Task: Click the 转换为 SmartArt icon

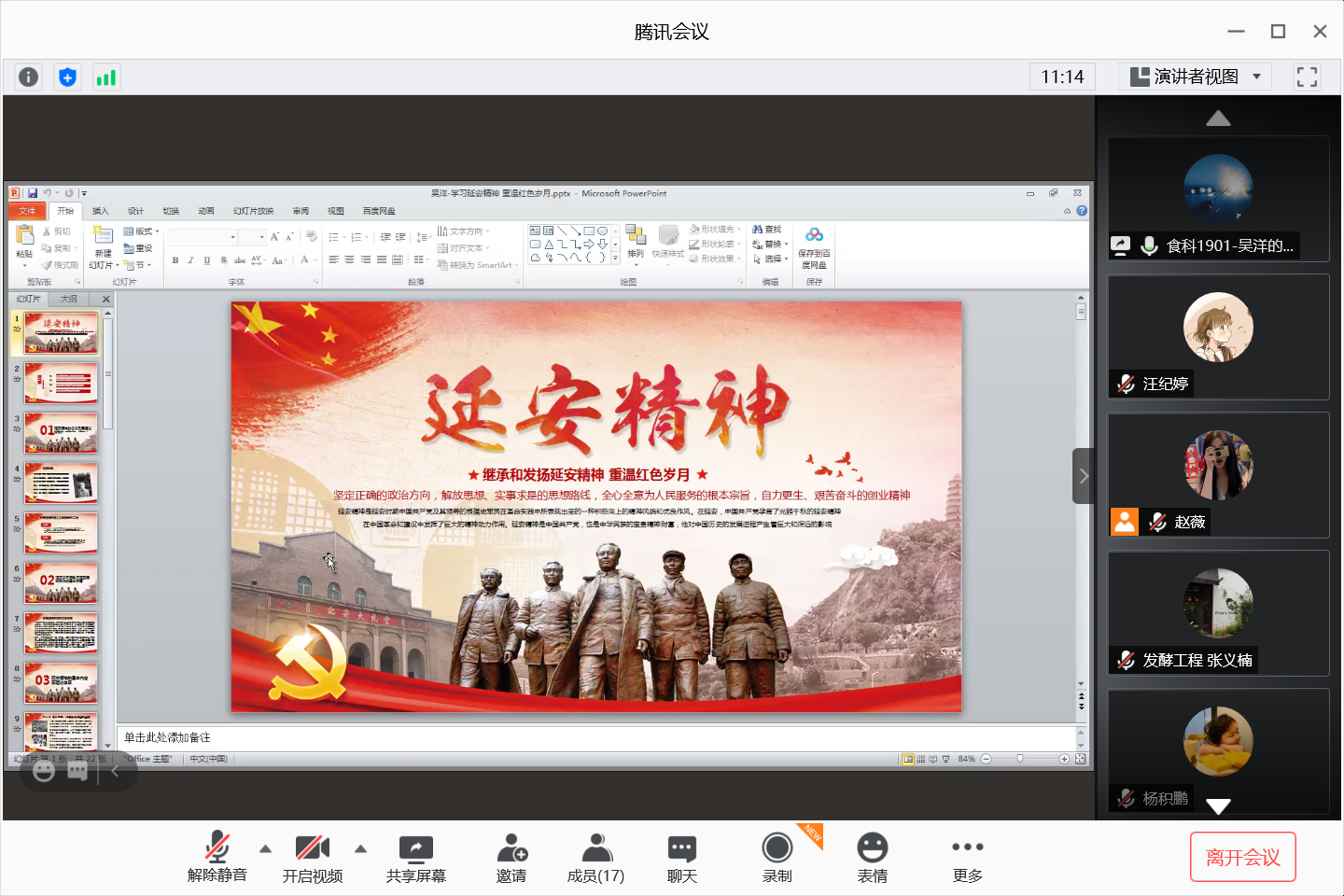Action: click(476, 265)
